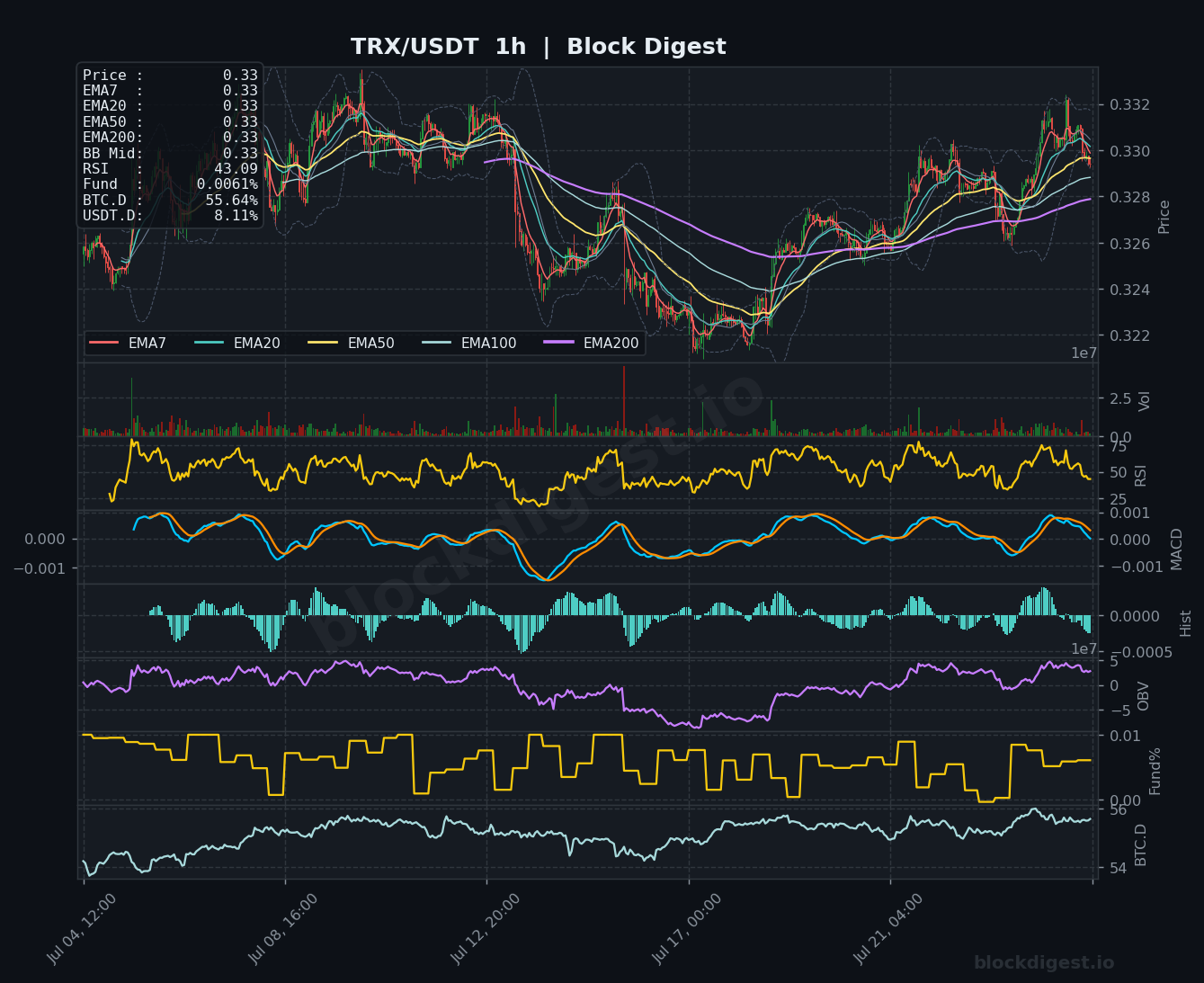
Task: Click the 0.322 price axis tick
Action: (1129, 335)
